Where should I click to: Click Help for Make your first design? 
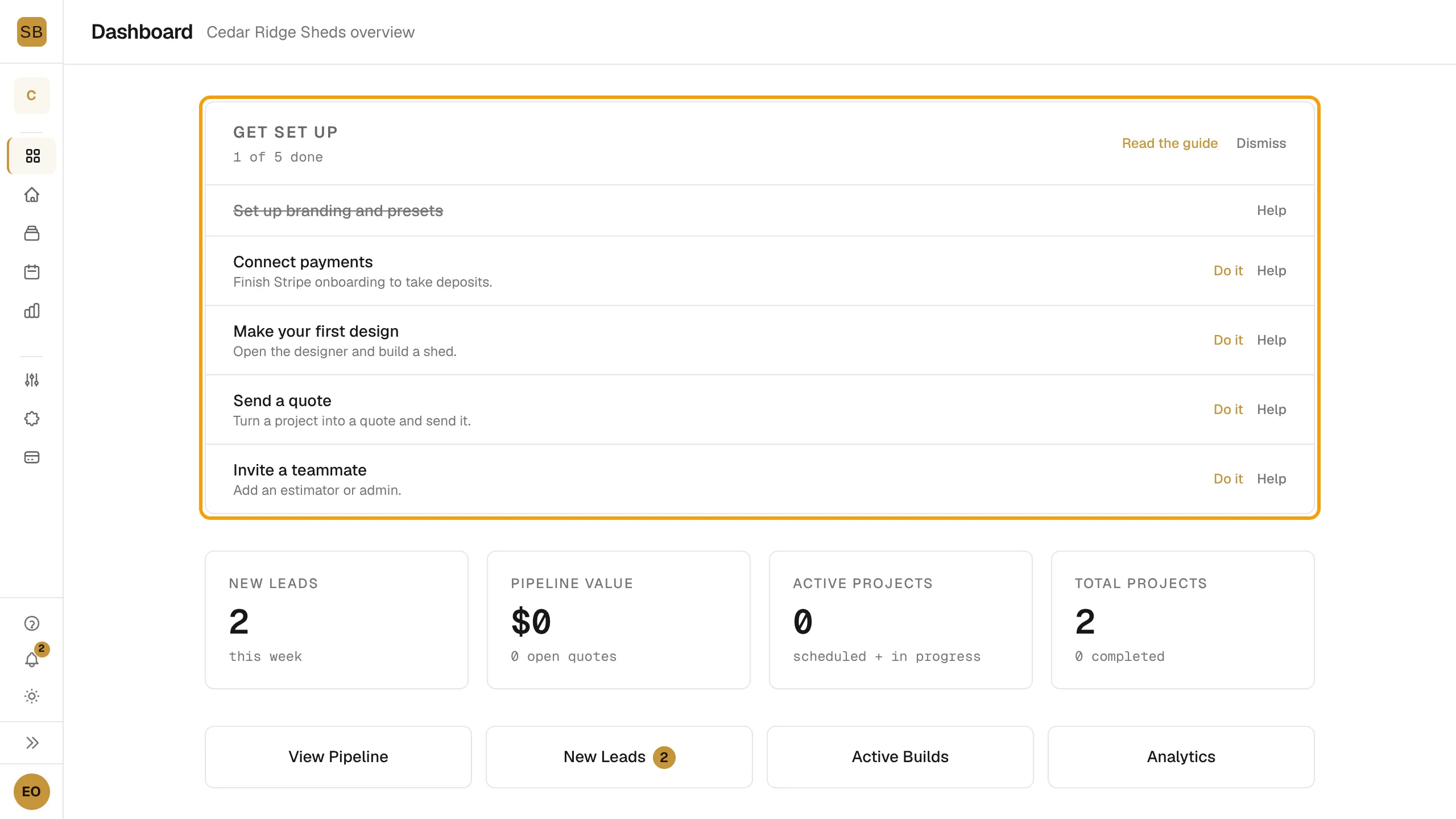coord(1271,340)
